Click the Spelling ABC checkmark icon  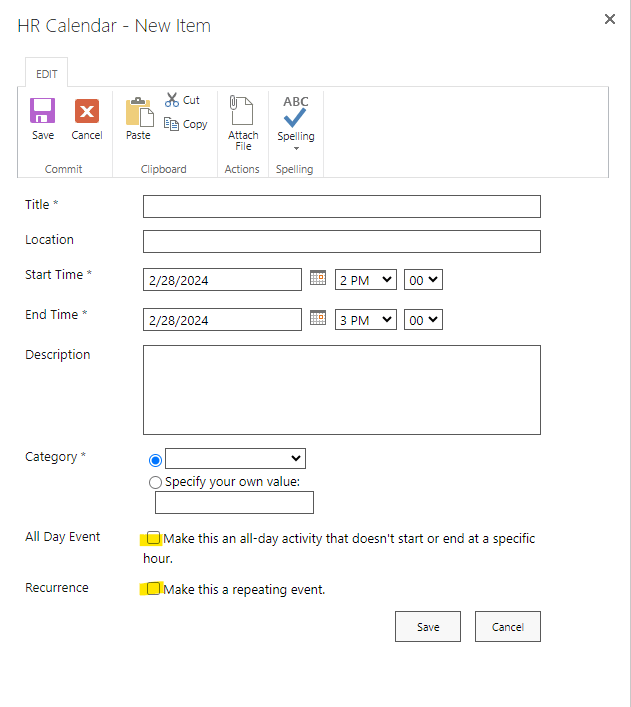pyautogui.click(x=295, y=111)
